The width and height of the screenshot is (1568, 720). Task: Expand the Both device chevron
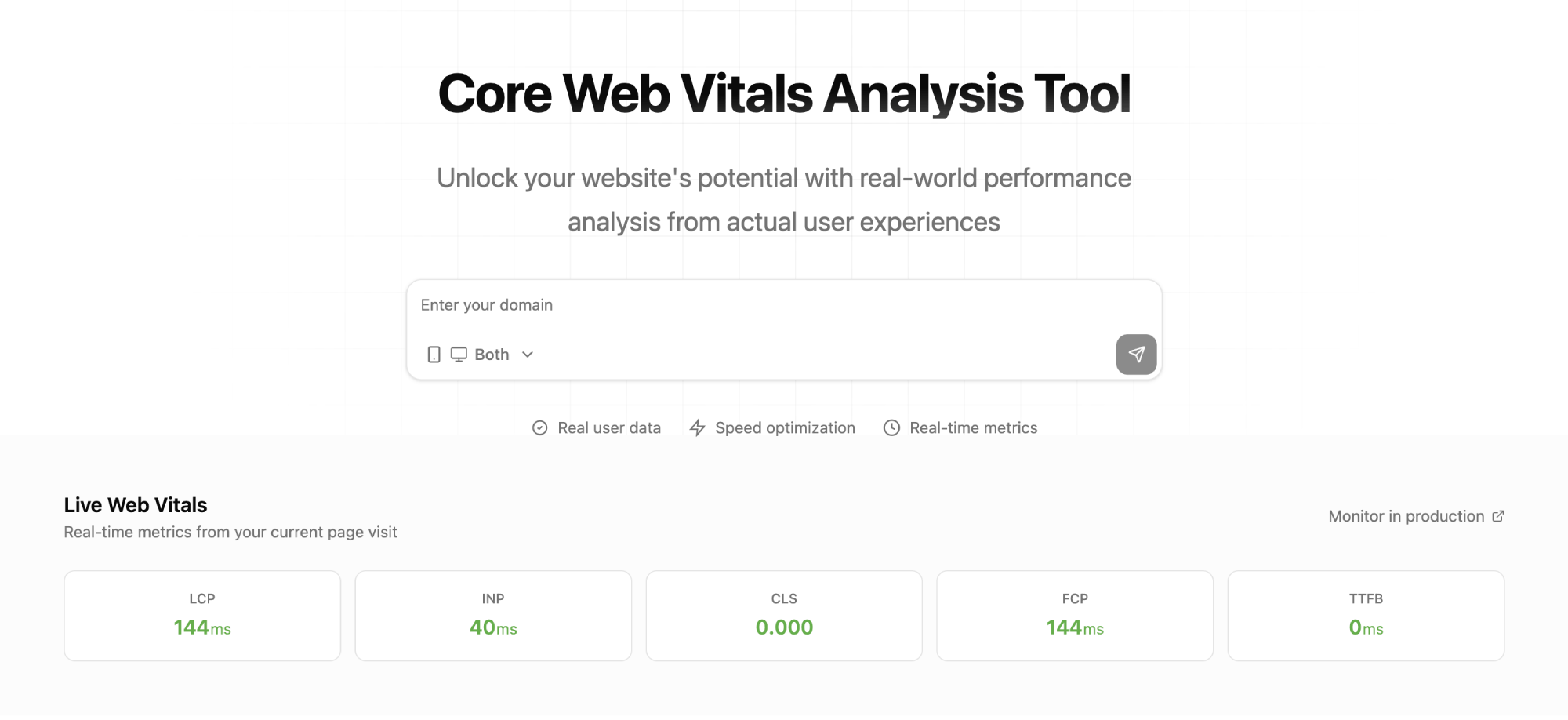(528, 355)
